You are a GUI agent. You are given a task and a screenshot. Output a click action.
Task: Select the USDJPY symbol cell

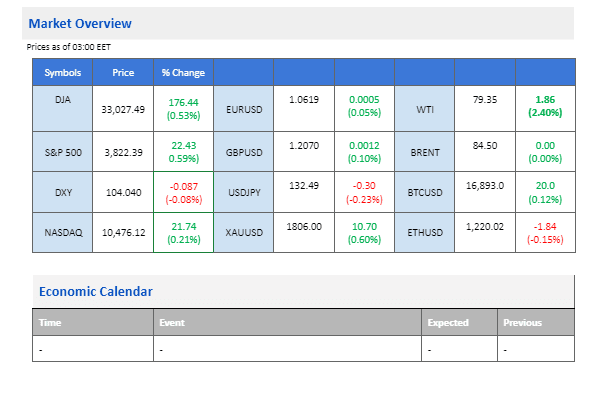[x=244, y=193]
